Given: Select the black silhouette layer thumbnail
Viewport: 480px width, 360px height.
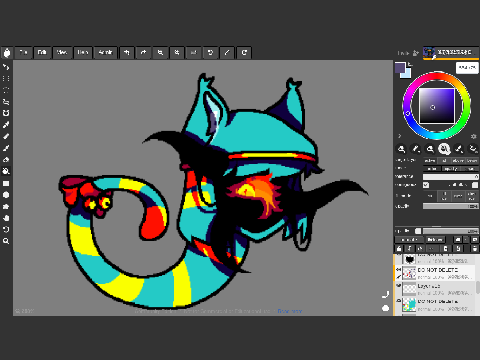Looking at the screenshot, I should [409, 259].
